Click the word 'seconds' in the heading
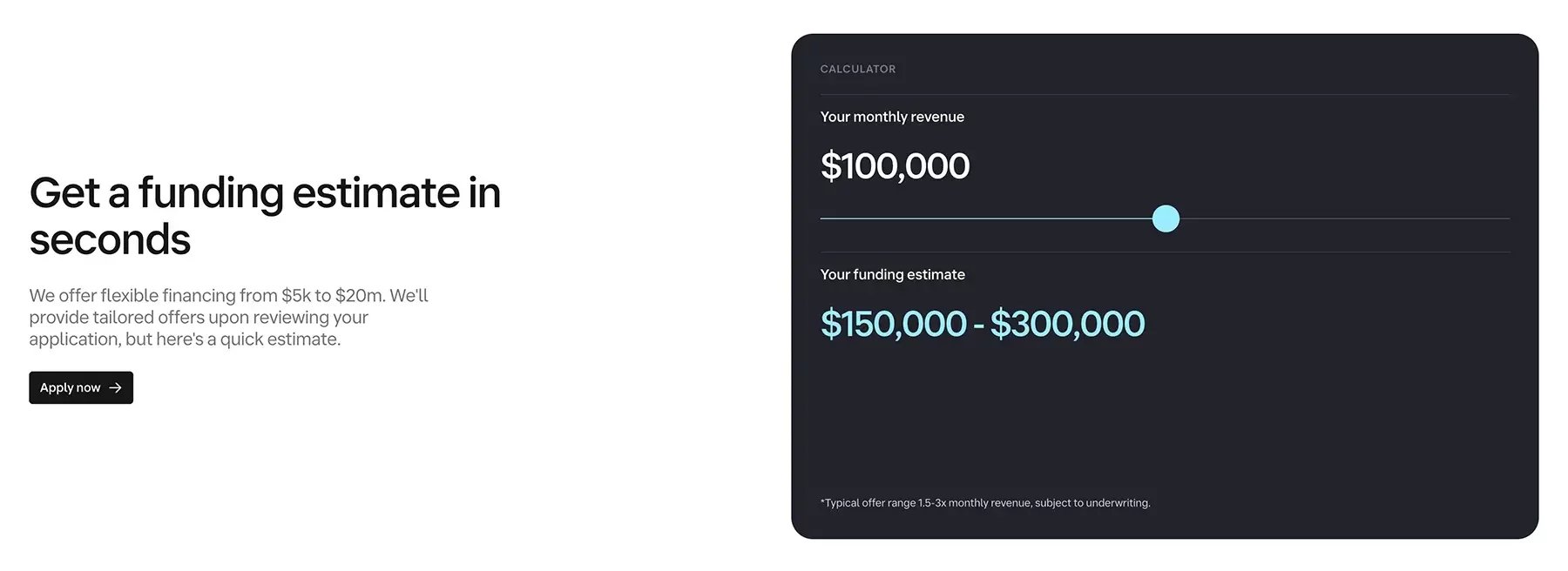1568x571 pixels. coord(110,239)
